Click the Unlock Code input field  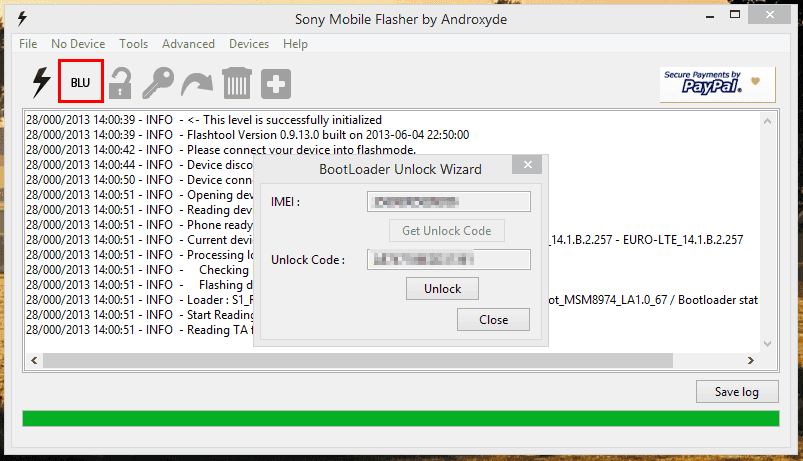(x=449, y=260)
